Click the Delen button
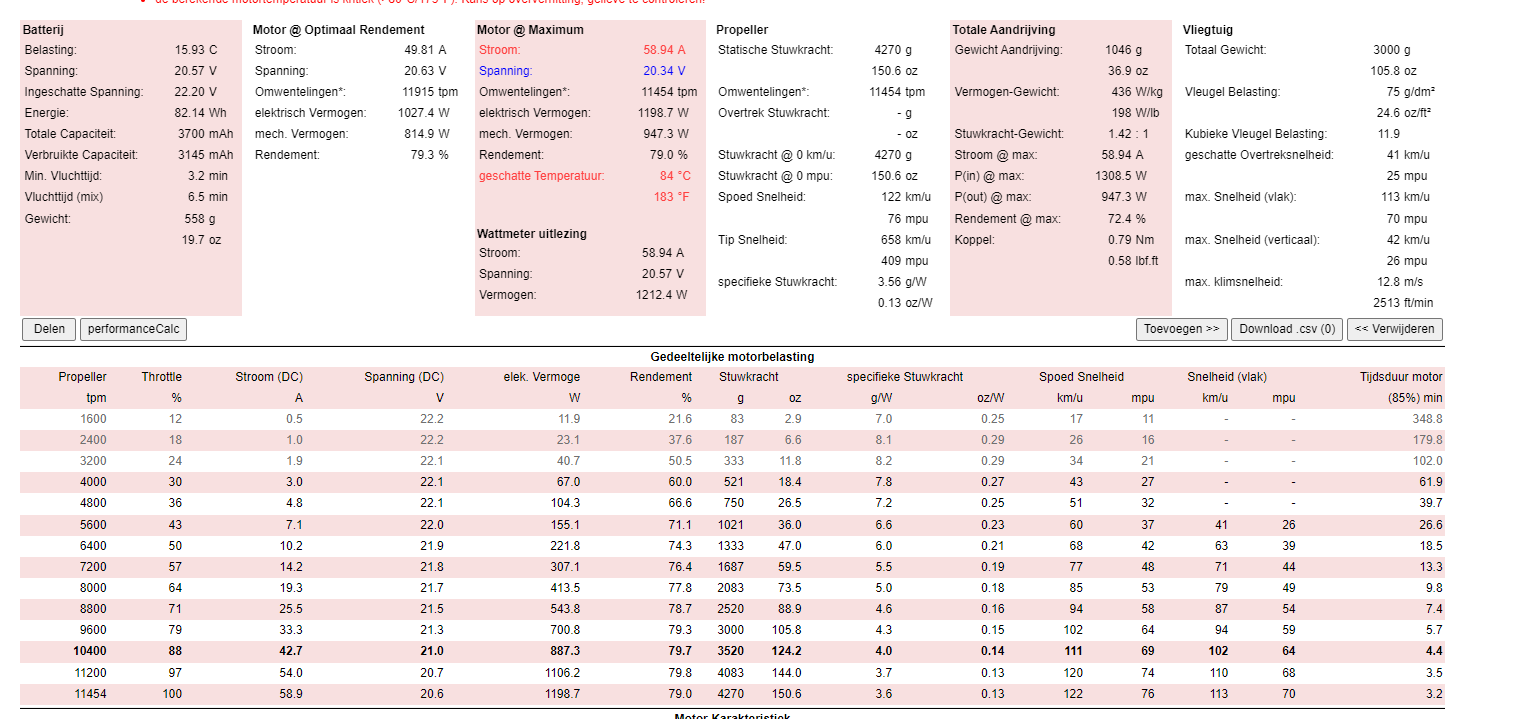This screenshot has width=1529, height=719. pyautogui.click(x=49, y=329)
